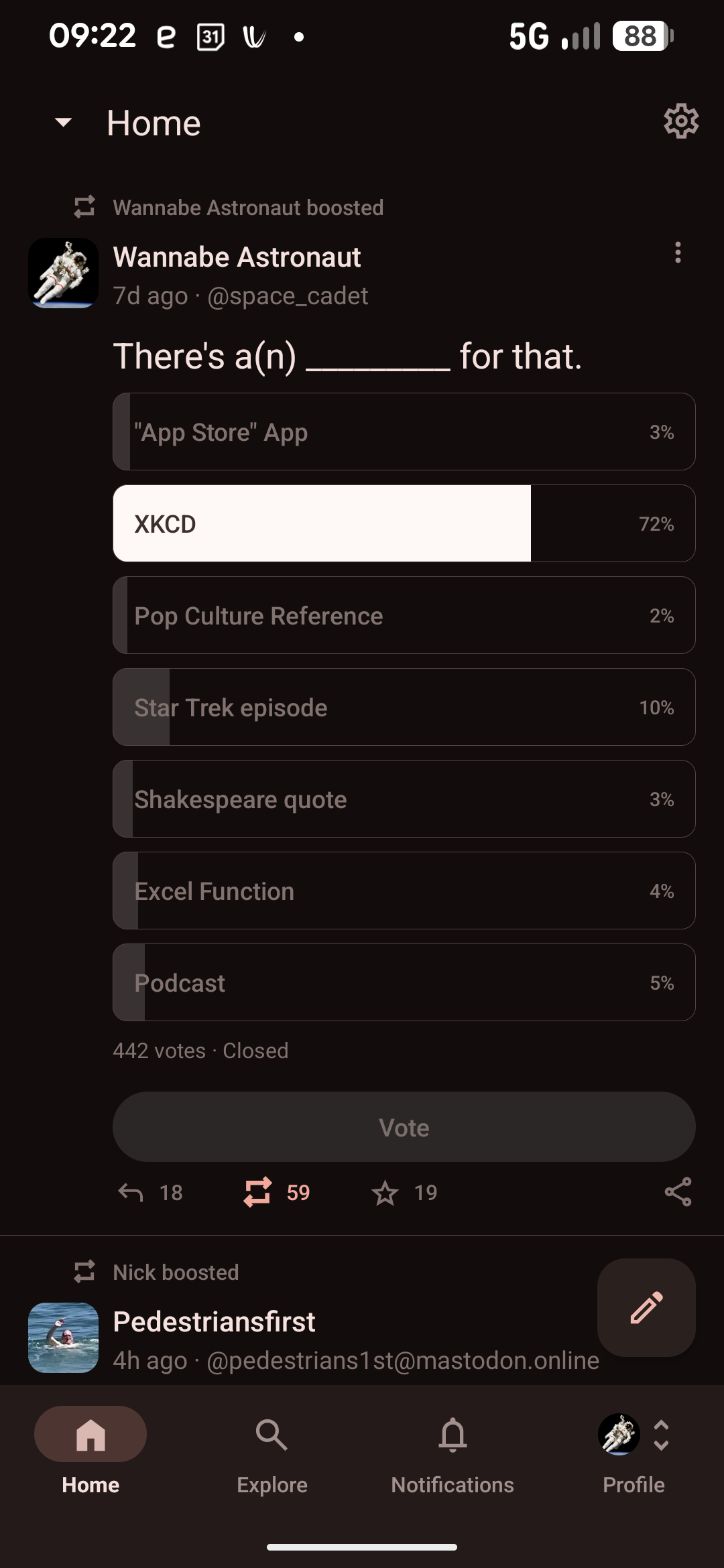Tap the Pedestriansfirst swimmer avatar

pyautogui.click(x=64, y=1337)
